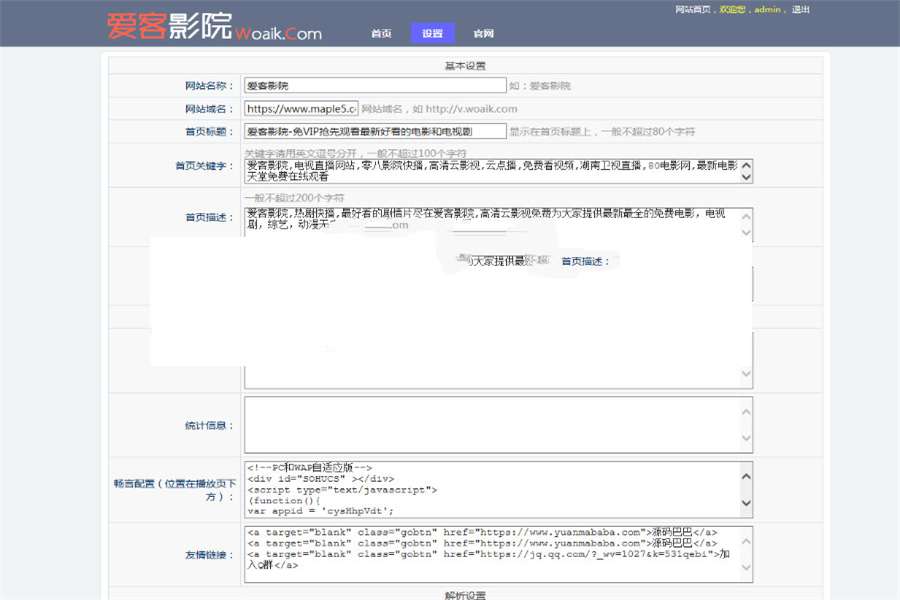Click the 退出 logout link

pyautogui.click(x=801, y=9)
